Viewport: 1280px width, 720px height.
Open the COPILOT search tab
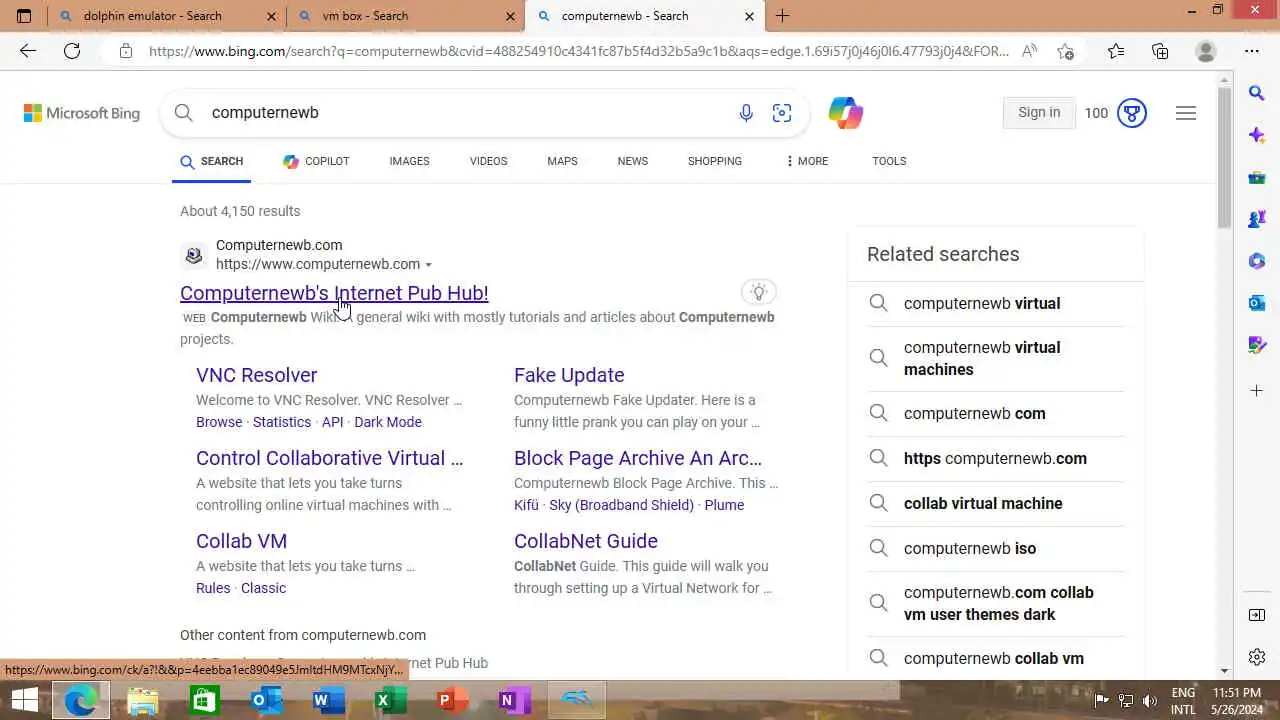pyautogui.click(x=316, y=161)
